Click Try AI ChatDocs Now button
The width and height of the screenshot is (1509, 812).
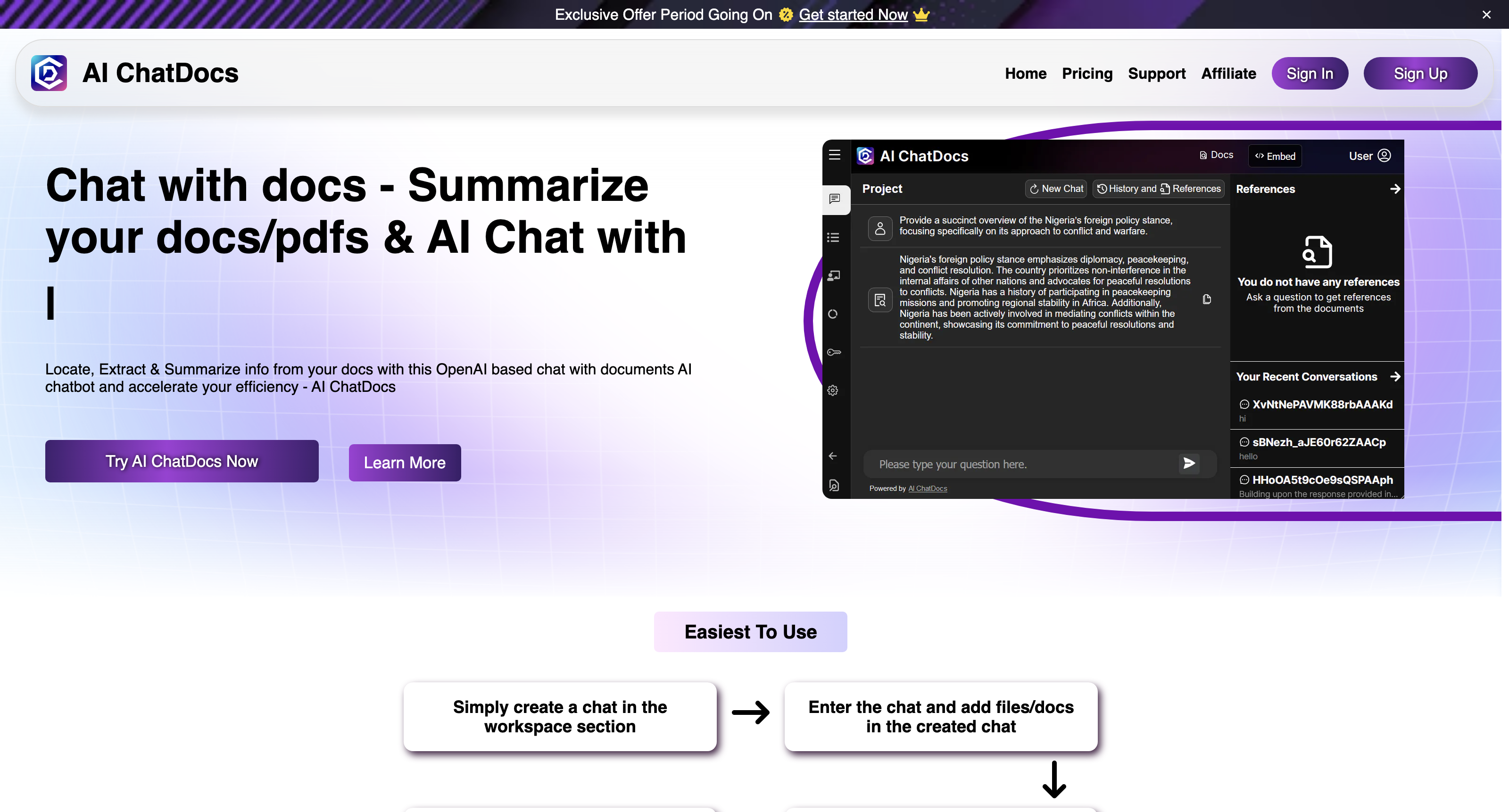tap(182, 461)
